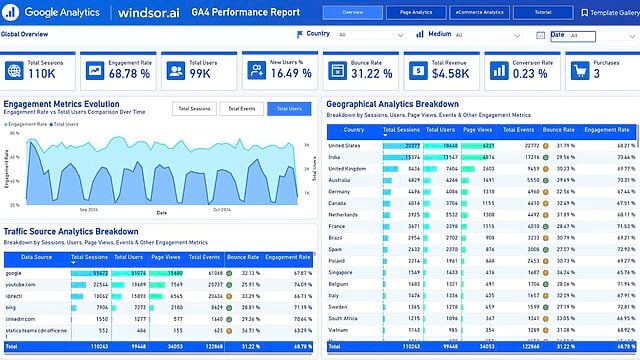Image resolution: width=640 pixels, height=360 pixels.
Task: Click Bounce Rate header in Geographical table
Action: (558, 130)
